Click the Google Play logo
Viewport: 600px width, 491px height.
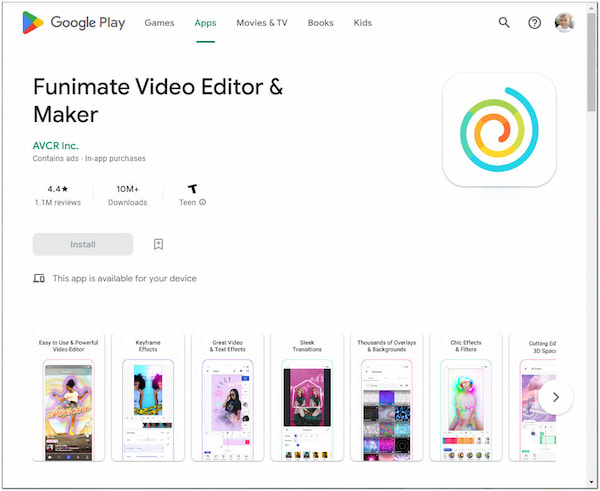[x=73, y=23]
